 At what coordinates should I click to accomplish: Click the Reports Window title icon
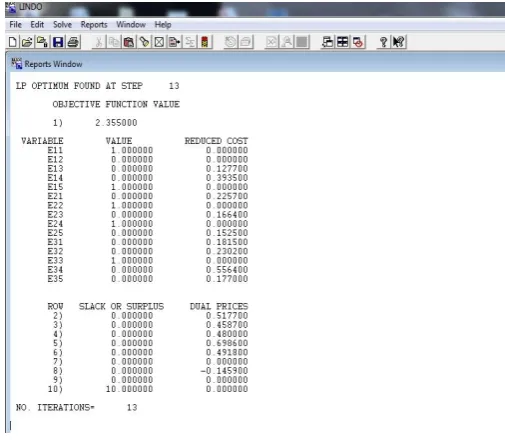tap(17, 63)
